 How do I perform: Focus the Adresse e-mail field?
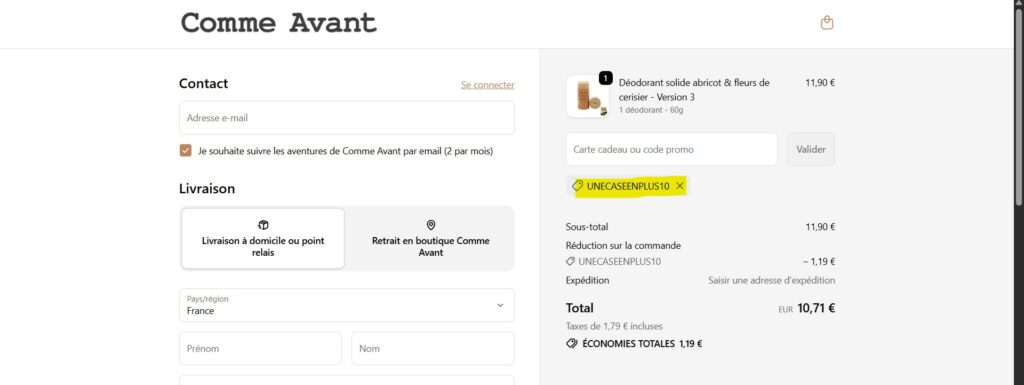click(x=347, y=118)
